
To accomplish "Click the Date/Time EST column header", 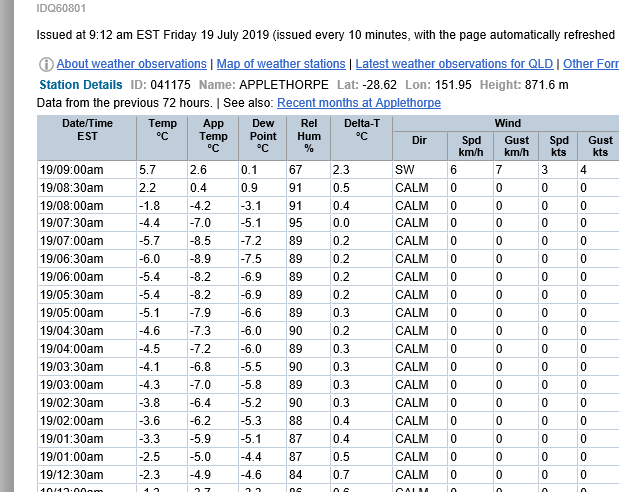I will coord(87,137).
